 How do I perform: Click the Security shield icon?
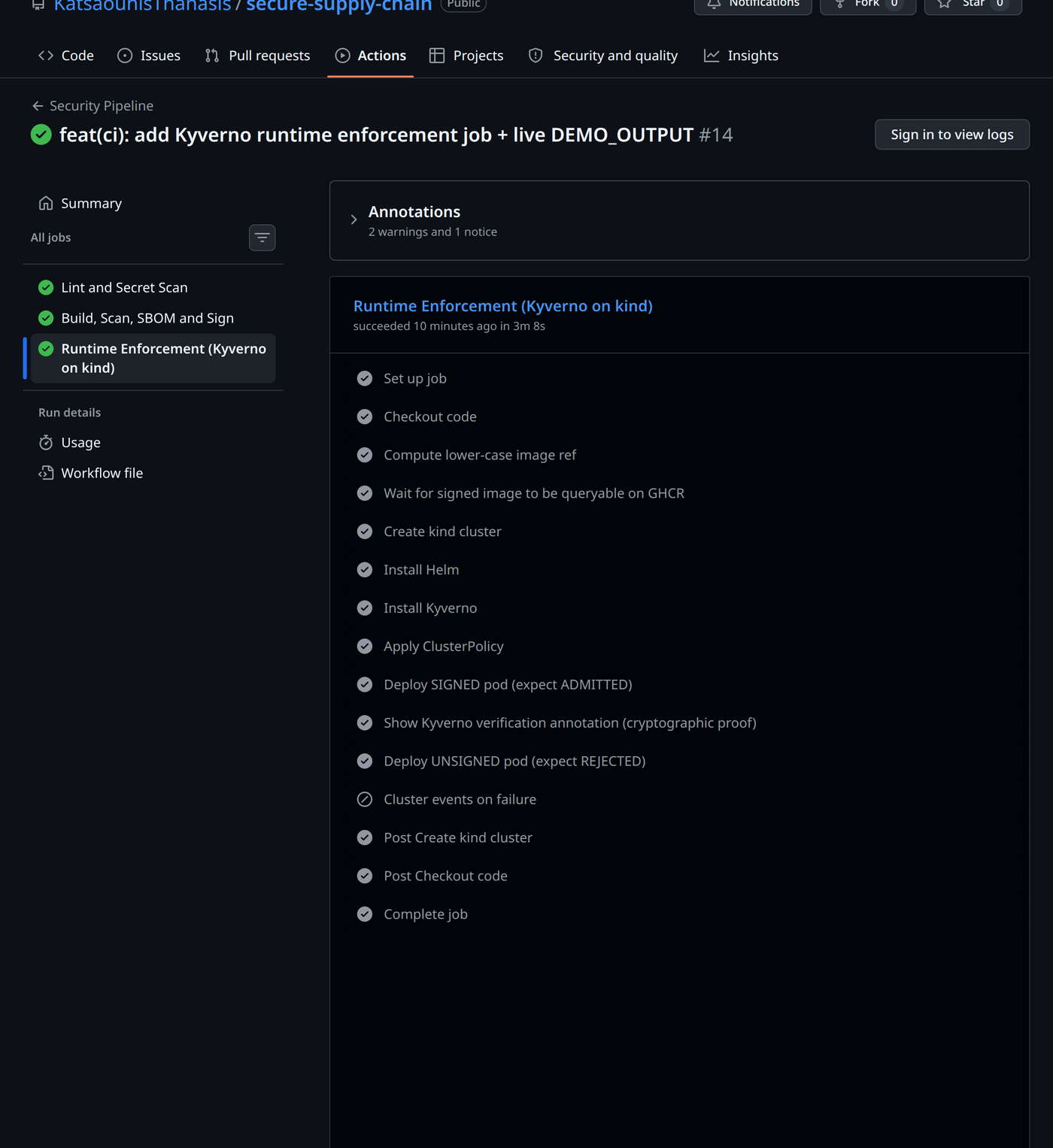[536, 56]
